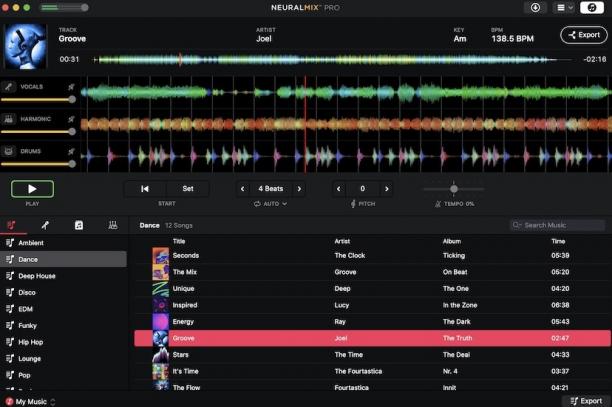Screen dimensions: 612x407
Task: Sort songs by Title column
Action: click(x=179, y=241)
